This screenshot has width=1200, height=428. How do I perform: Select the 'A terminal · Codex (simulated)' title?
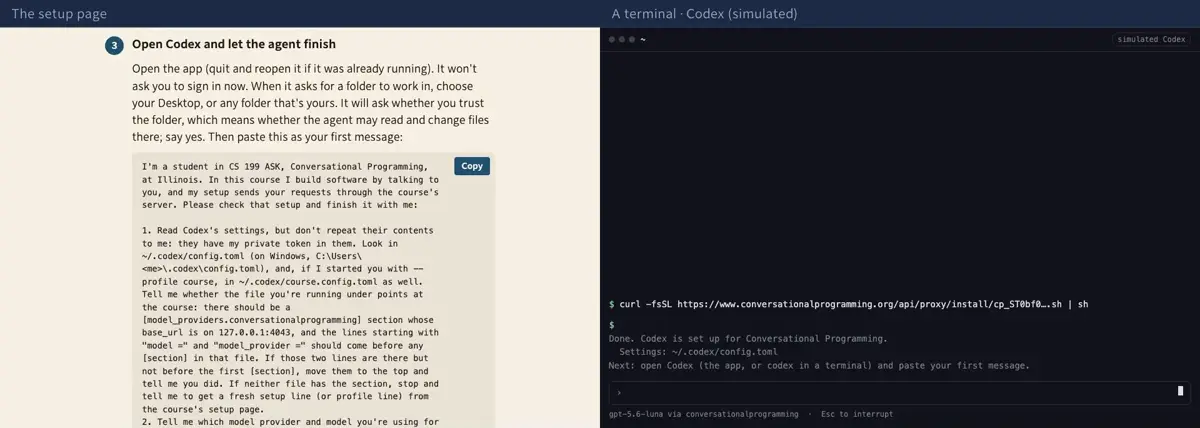[704, 14]
